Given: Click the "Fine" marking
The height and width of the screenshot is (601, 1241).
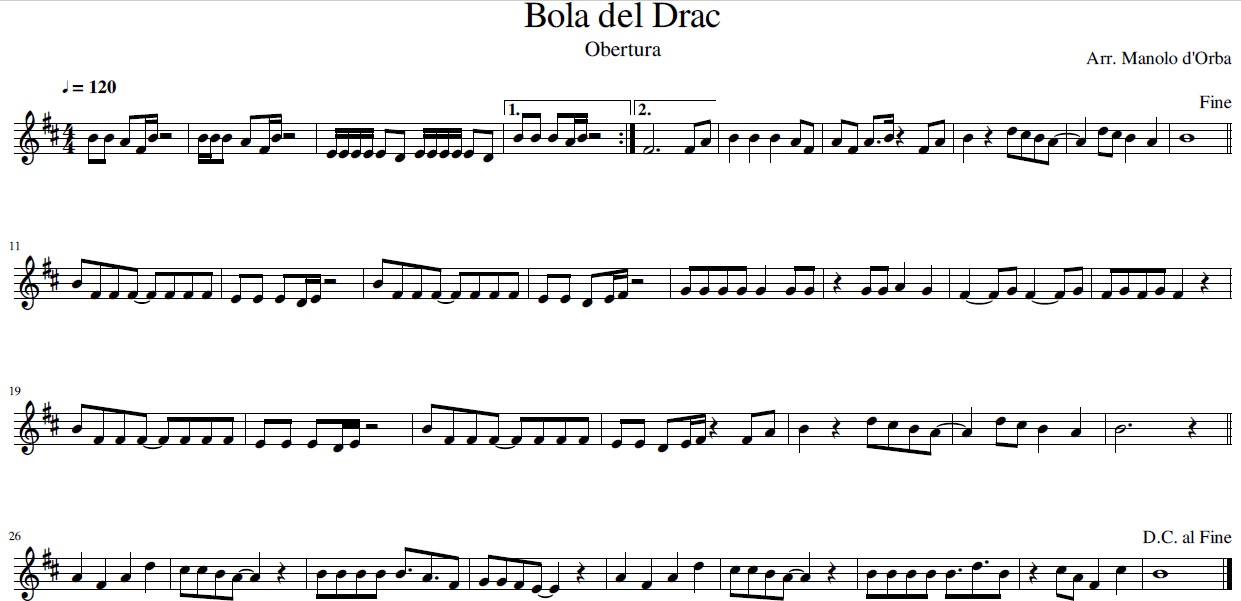Looking at the screenshot, I should [1215, 103].
